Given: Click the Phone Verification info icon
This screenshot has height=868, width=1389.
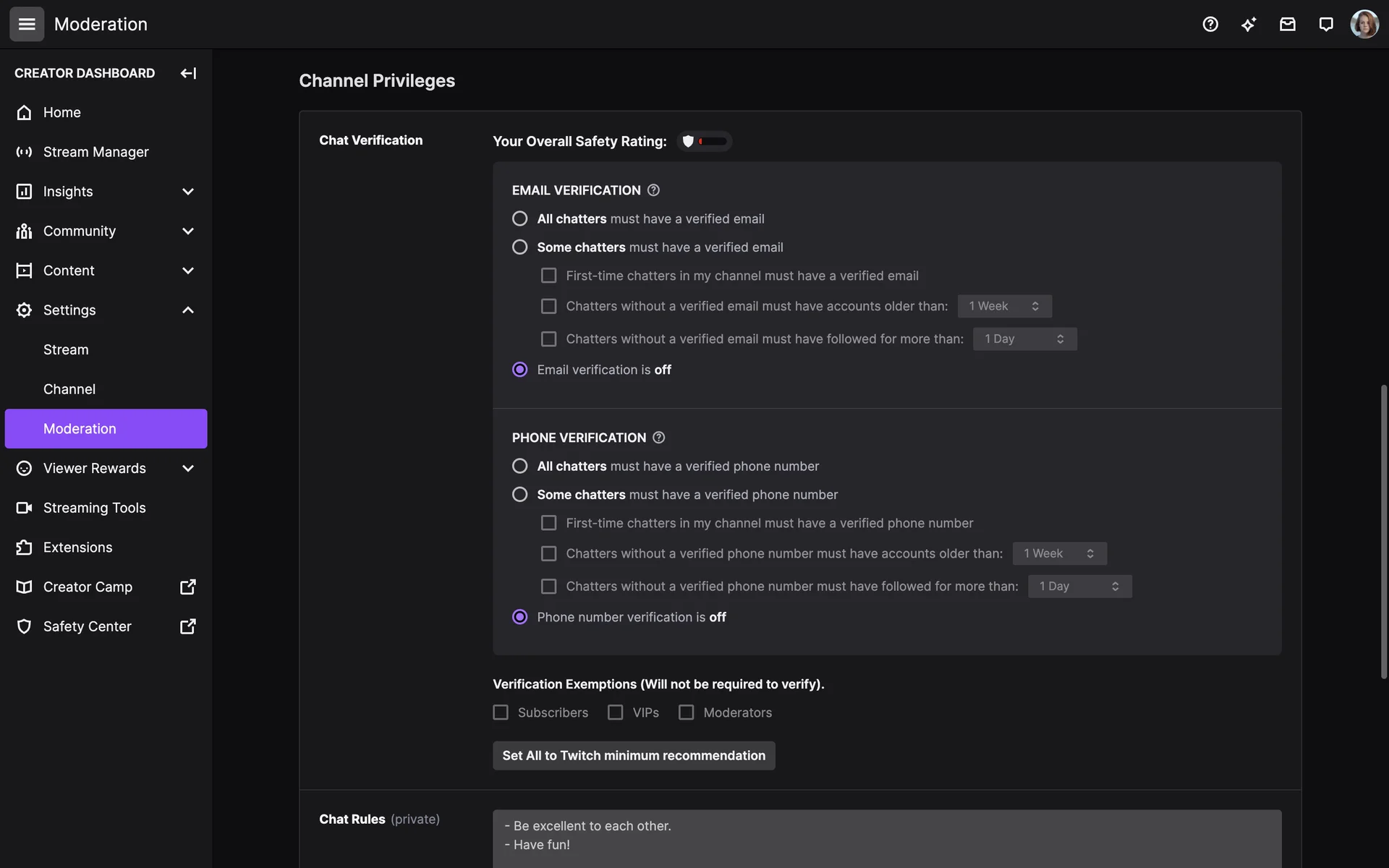Looking at the screenshot, I should click(x=658, y=438).
